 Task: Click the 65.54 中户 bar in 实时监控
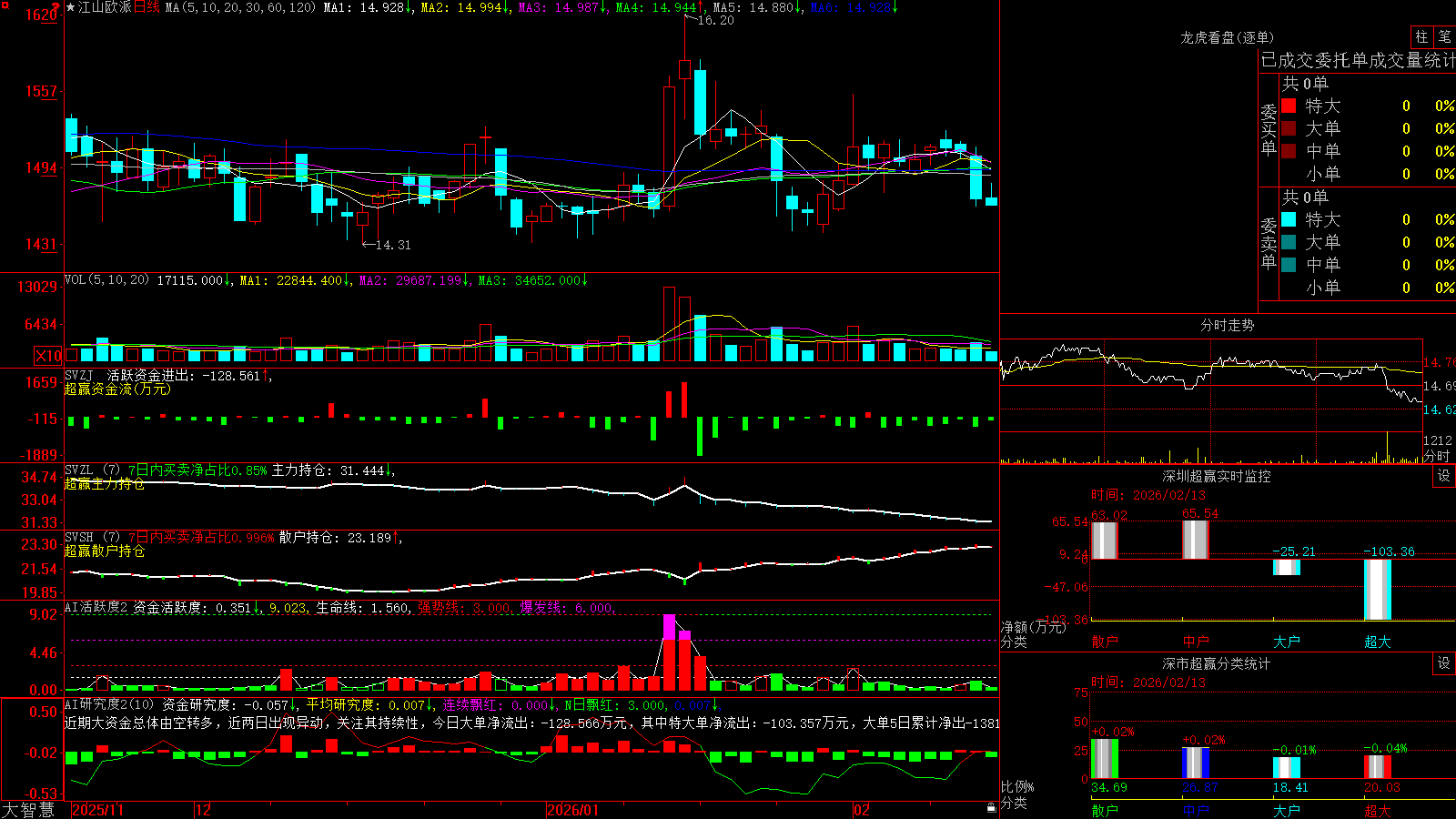pos(1196,540)
